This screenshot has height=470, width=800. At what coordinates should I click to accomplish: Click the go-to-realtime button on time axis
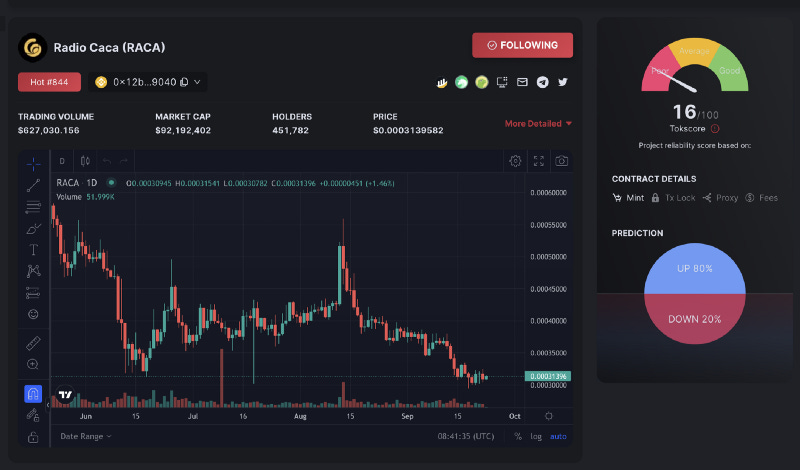[x=548, y=416]
